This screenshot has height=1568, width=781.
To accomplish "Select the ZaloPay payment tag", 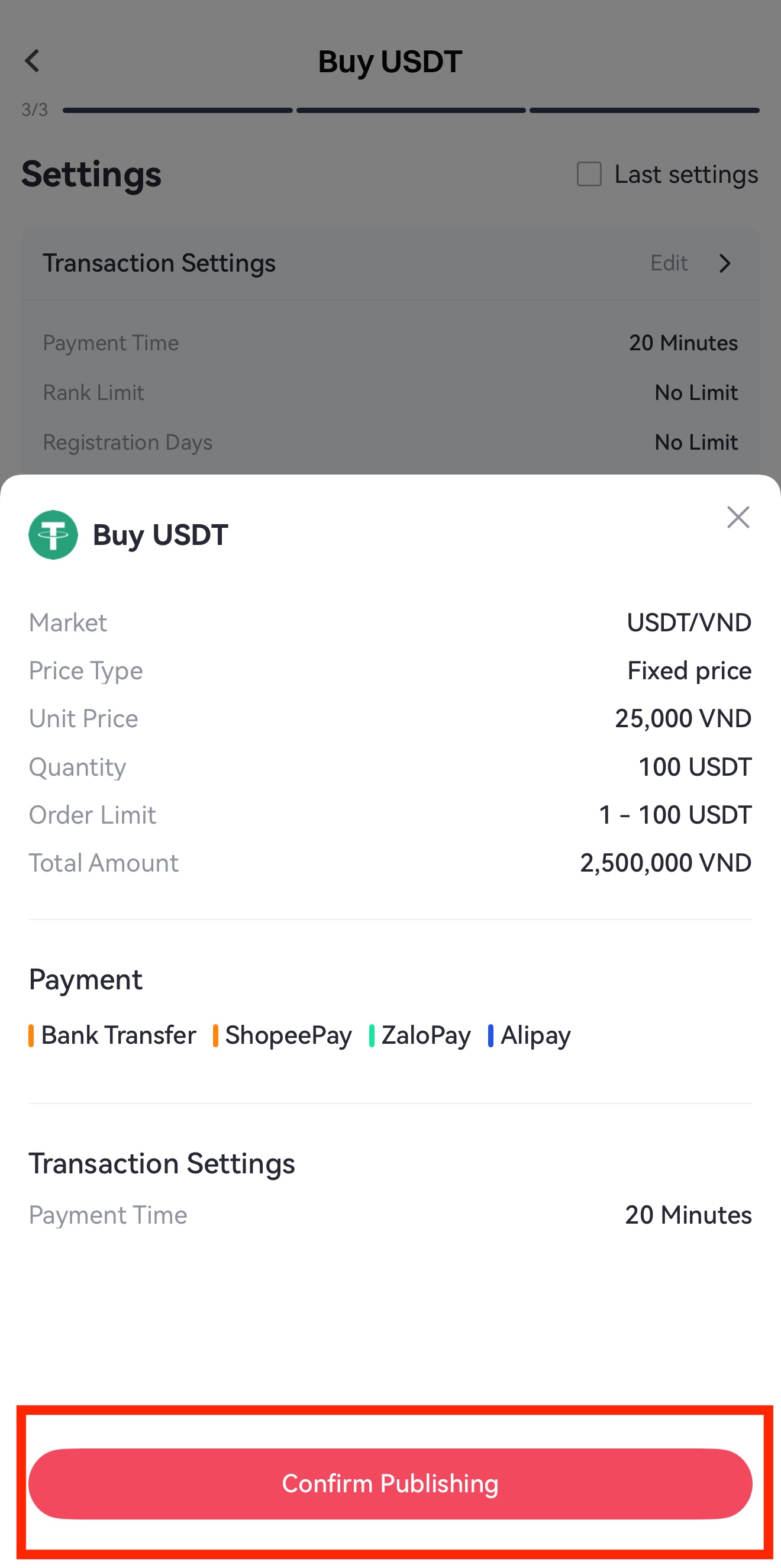I will click(x=425, y=1035).
